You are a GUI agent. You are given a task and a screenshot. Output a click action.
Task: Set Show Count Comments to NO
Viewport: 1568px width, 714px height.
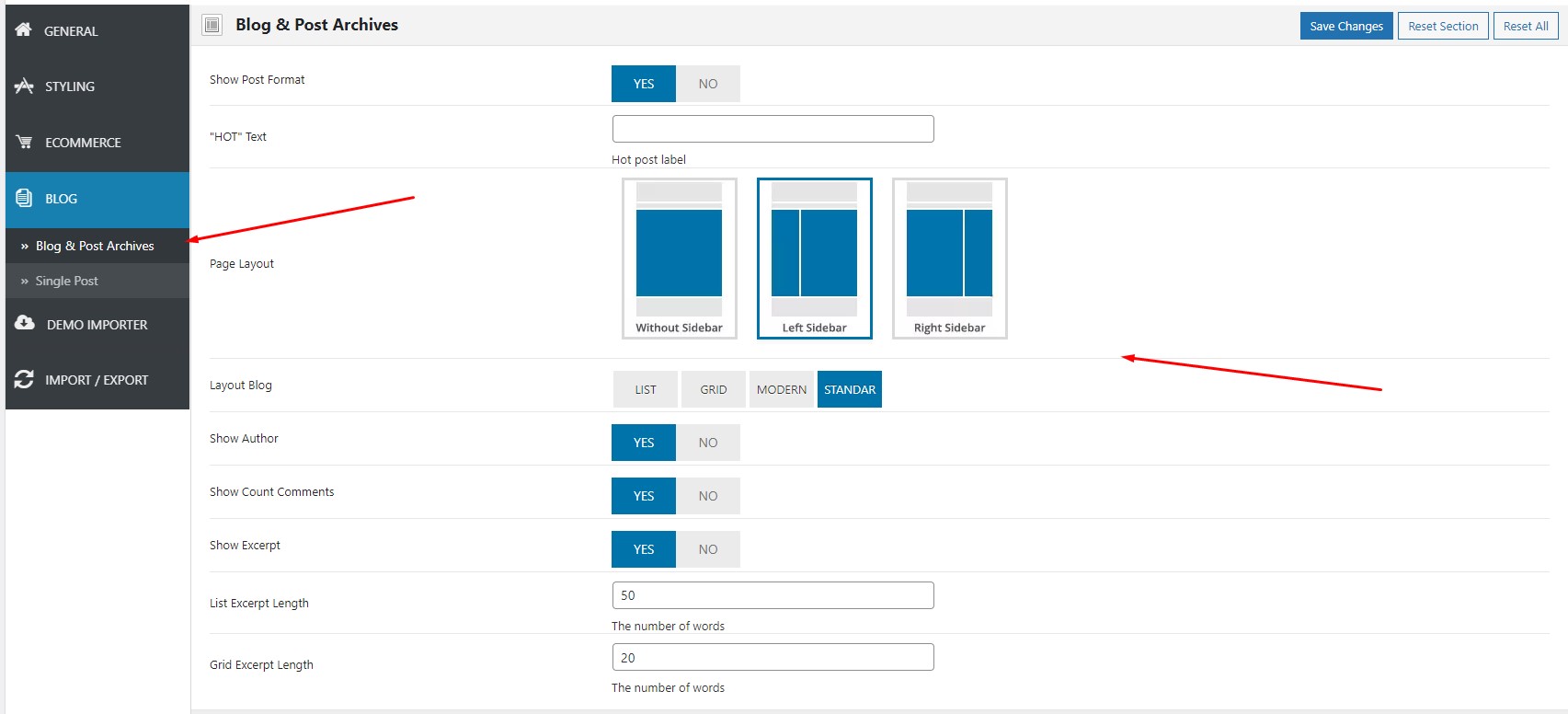point(708,496)
